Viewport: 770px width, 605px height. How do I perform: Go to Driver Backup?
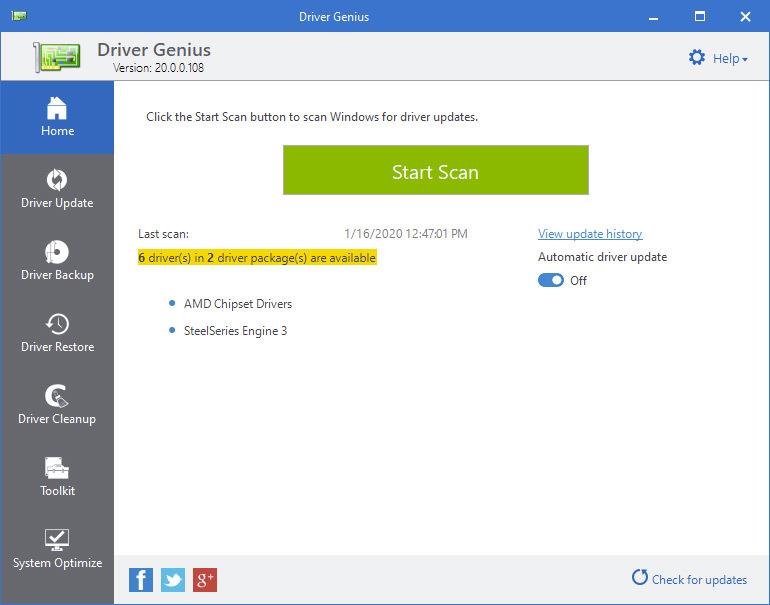click(x=57, y=261)
